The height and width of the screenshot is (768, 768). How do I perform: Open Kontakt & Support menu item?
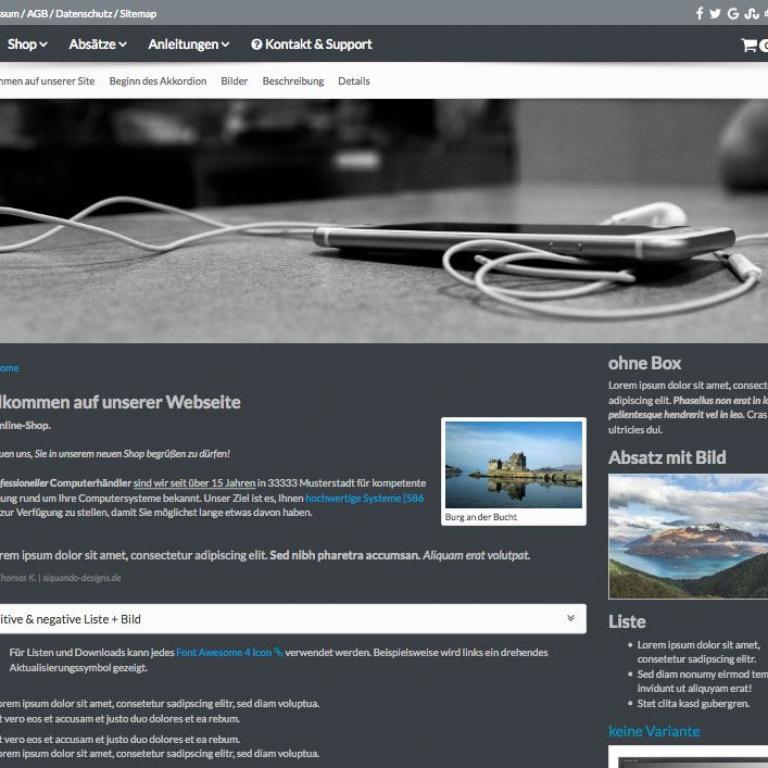318,45
